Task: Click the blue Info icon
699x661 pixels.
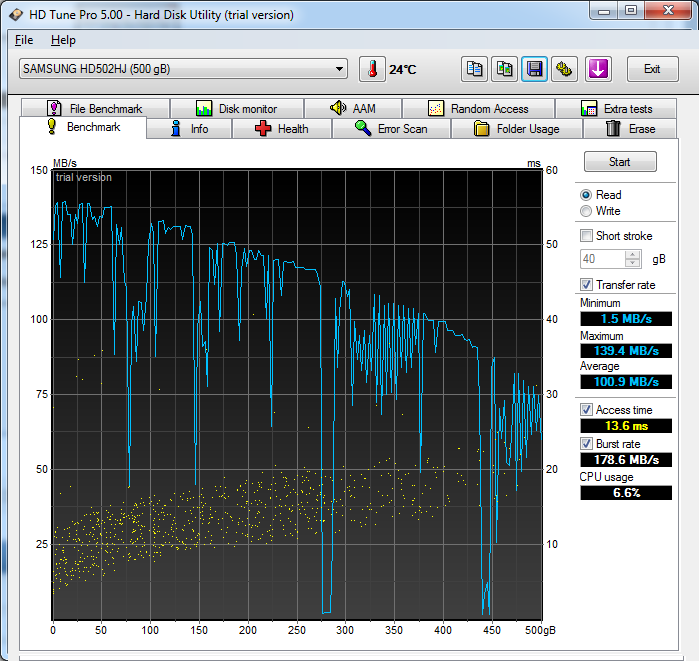Action: pos(176,128)
